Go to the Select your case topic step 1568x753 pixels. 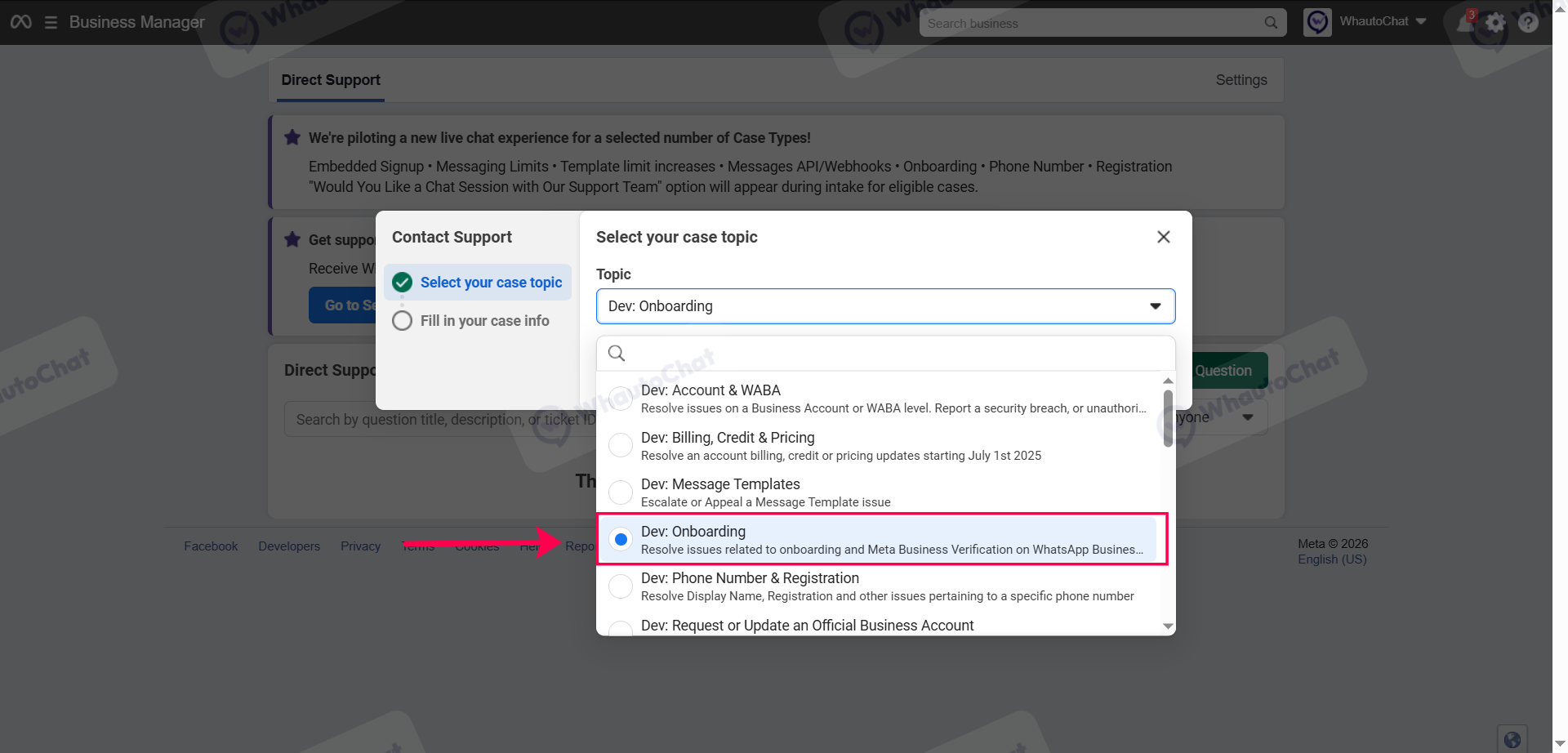pos(478,283)
